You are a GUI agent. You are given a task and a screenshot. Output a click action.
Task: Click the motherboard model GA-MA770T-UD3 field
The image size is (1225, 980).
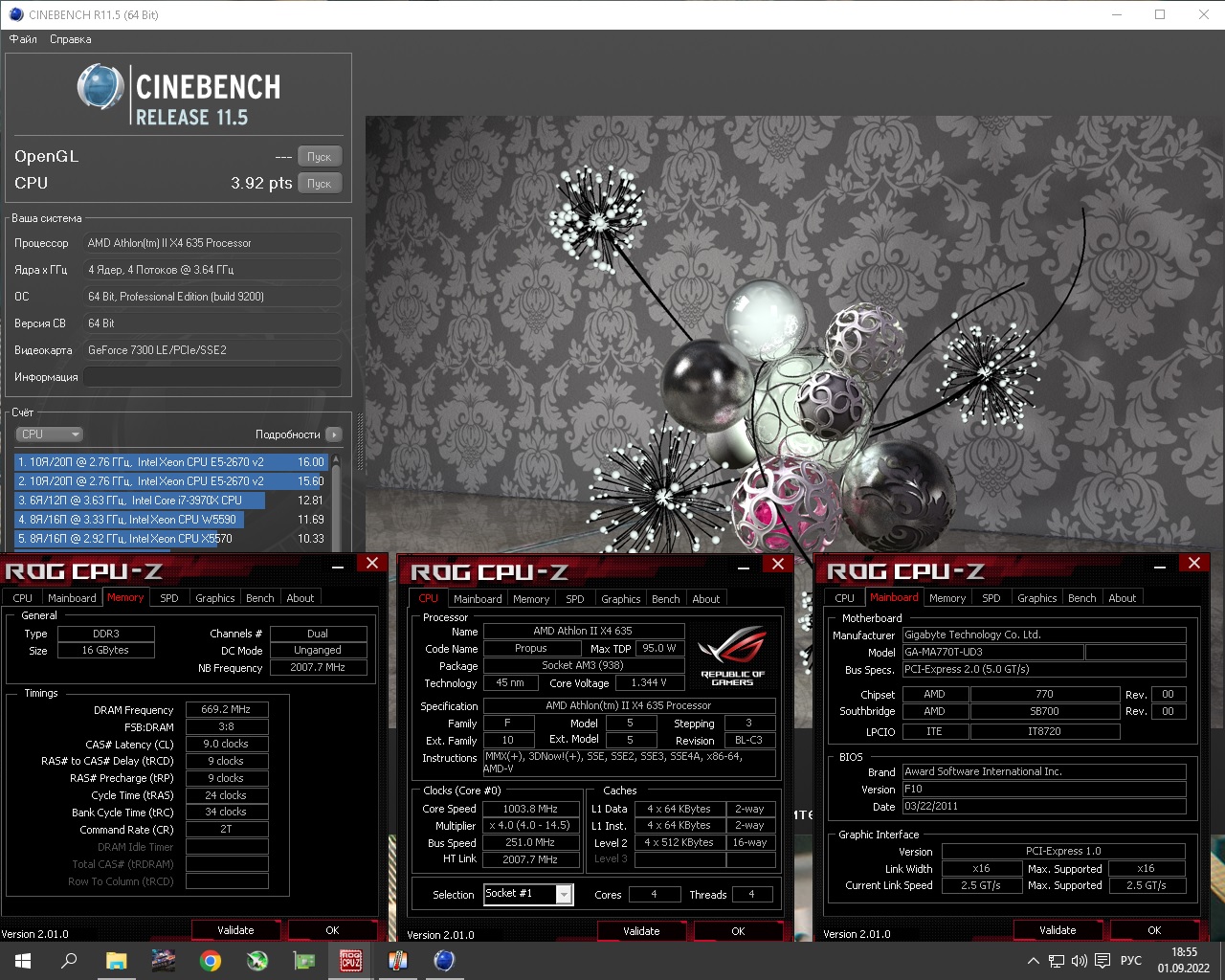point(992,653)
